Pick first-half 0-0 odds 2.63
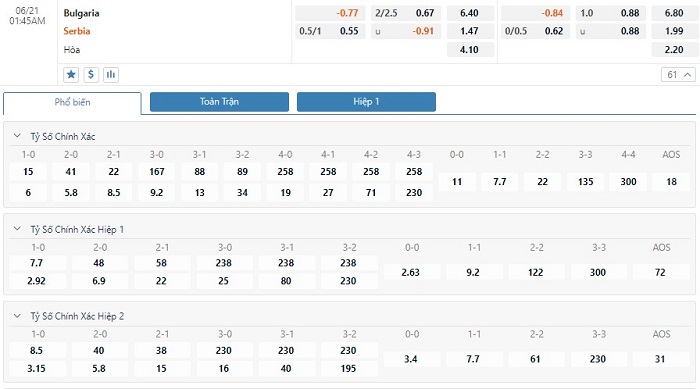This screenshot has height=389, width=700. (x=411, y=272)
